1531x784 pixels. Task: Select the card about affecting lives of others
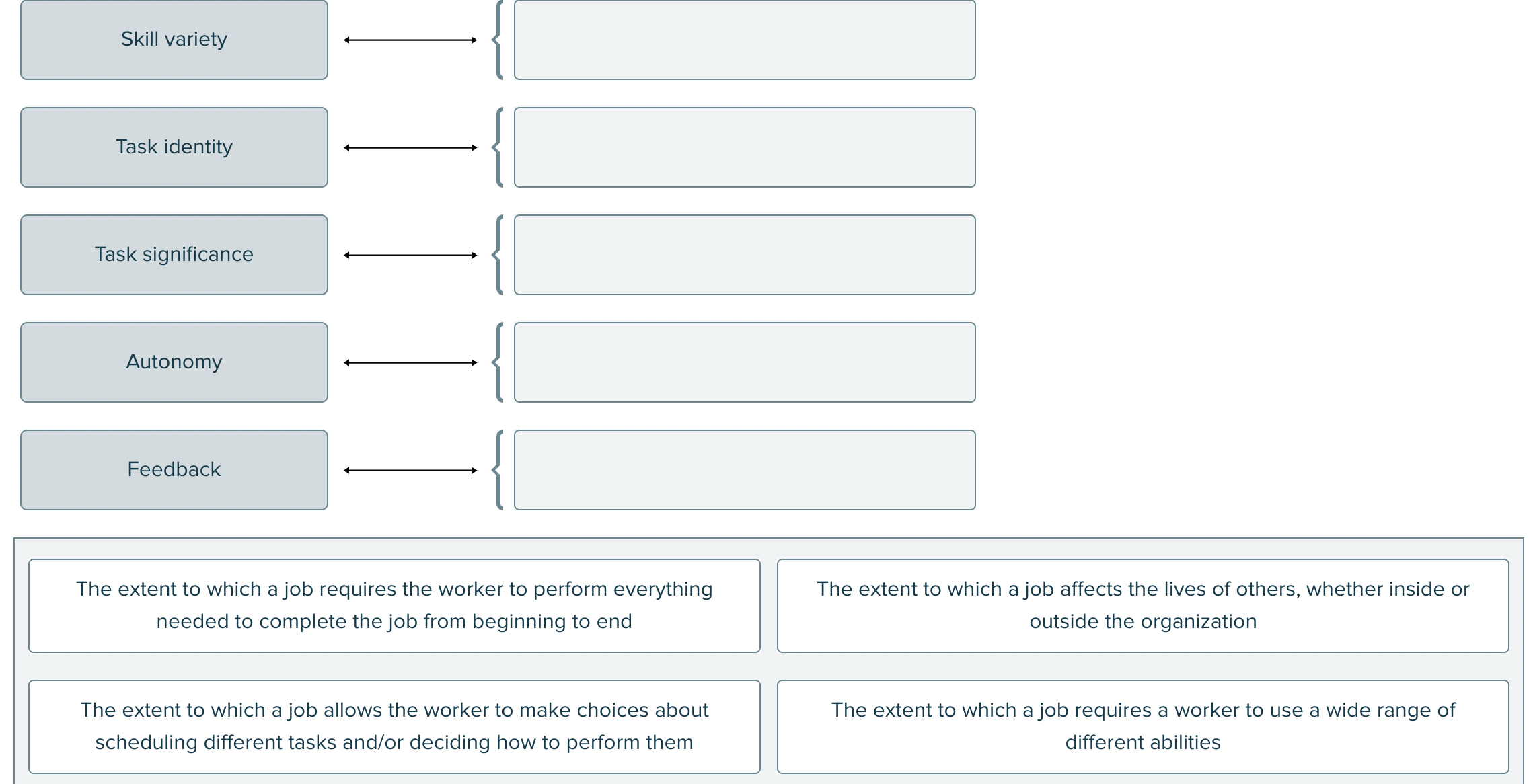pyautogui.click(x=1144, y=605)
